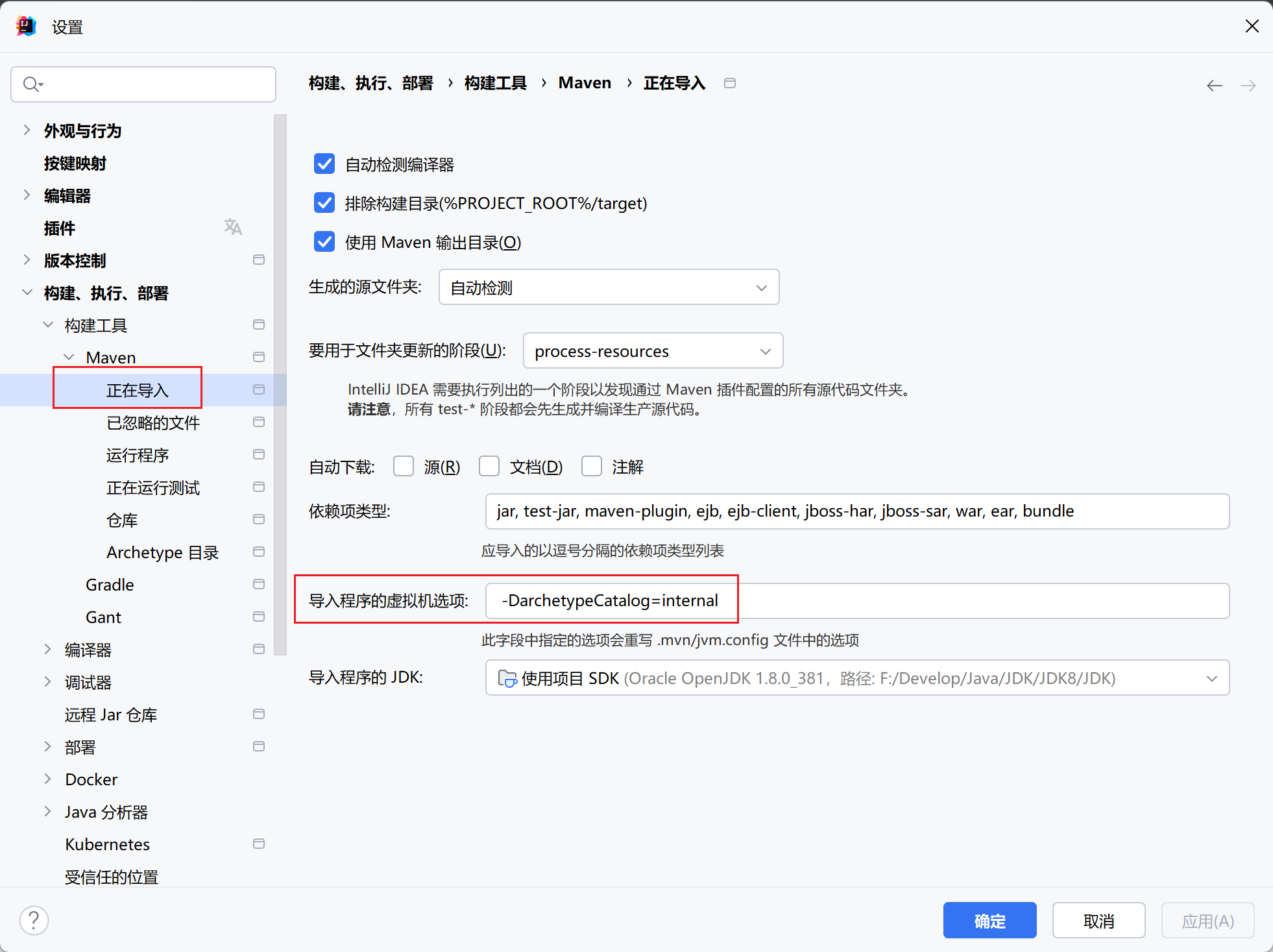Click the 确定 button
The width and height of the screenshot is (1273, 952).
[989, 920]
